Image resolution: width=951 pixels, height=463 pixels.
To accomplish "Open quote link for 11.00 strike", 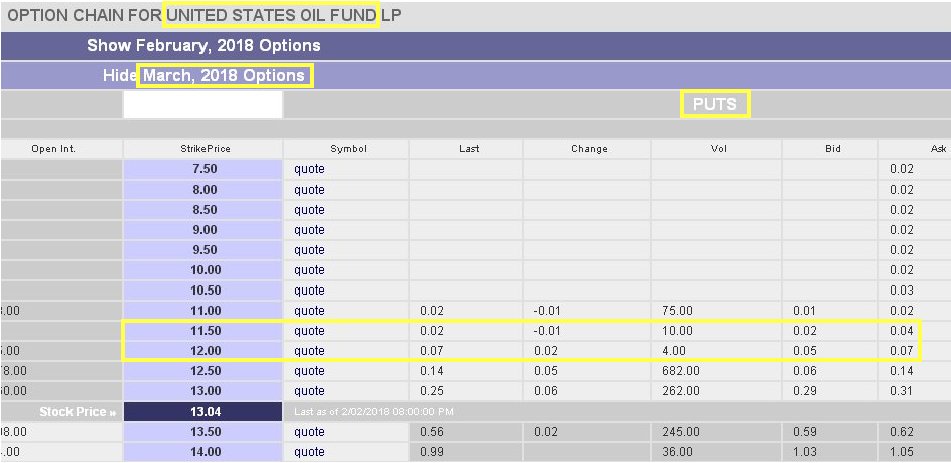I will 309,311.
